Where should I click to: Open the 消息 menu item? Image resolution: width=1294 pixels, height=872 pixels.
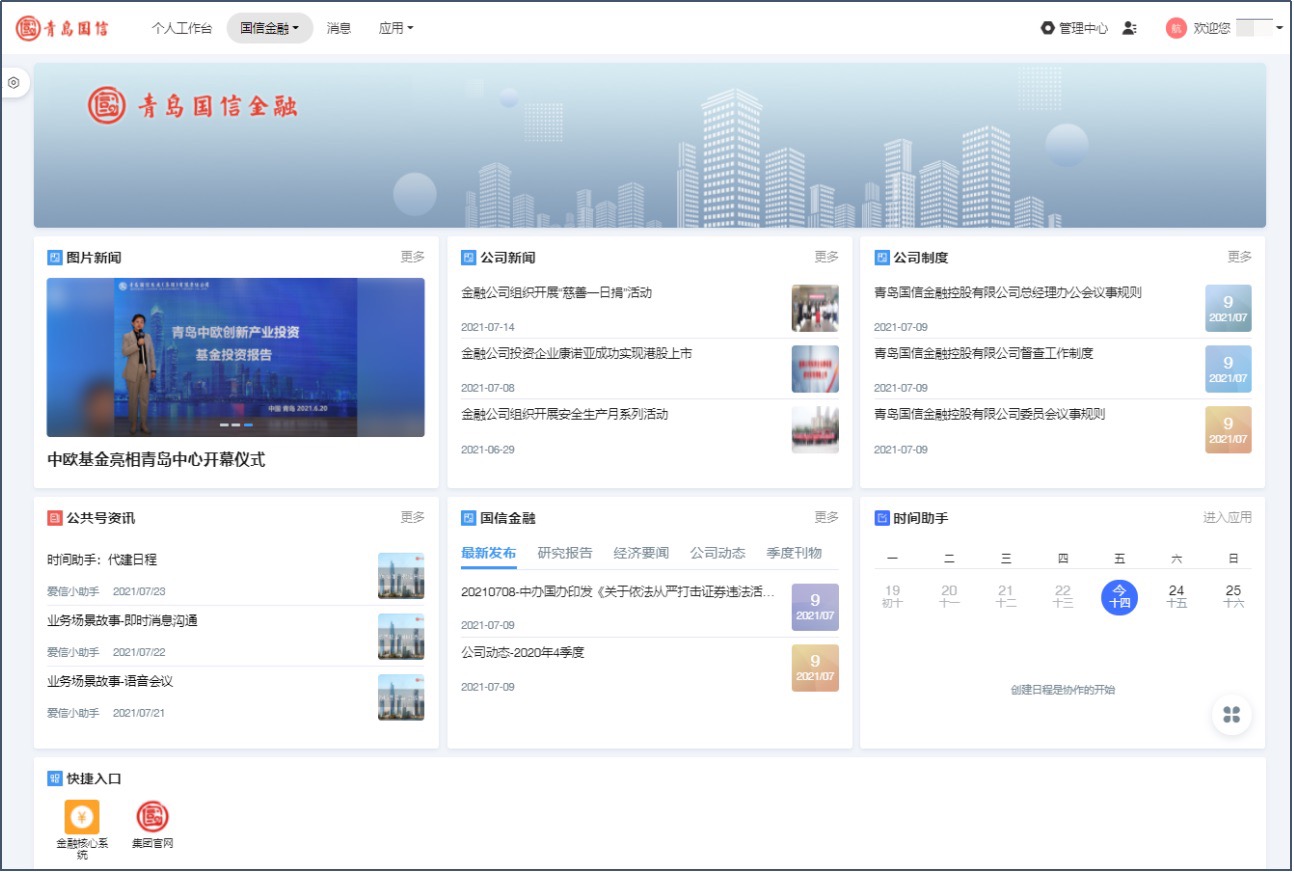click(x=339, y=28)
